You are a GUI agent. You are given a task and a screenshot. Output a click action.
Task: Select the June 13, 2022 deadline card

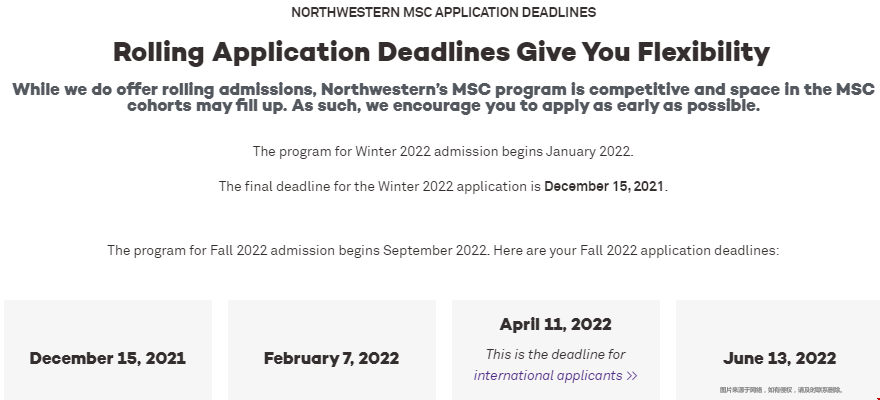pos(778,350)
